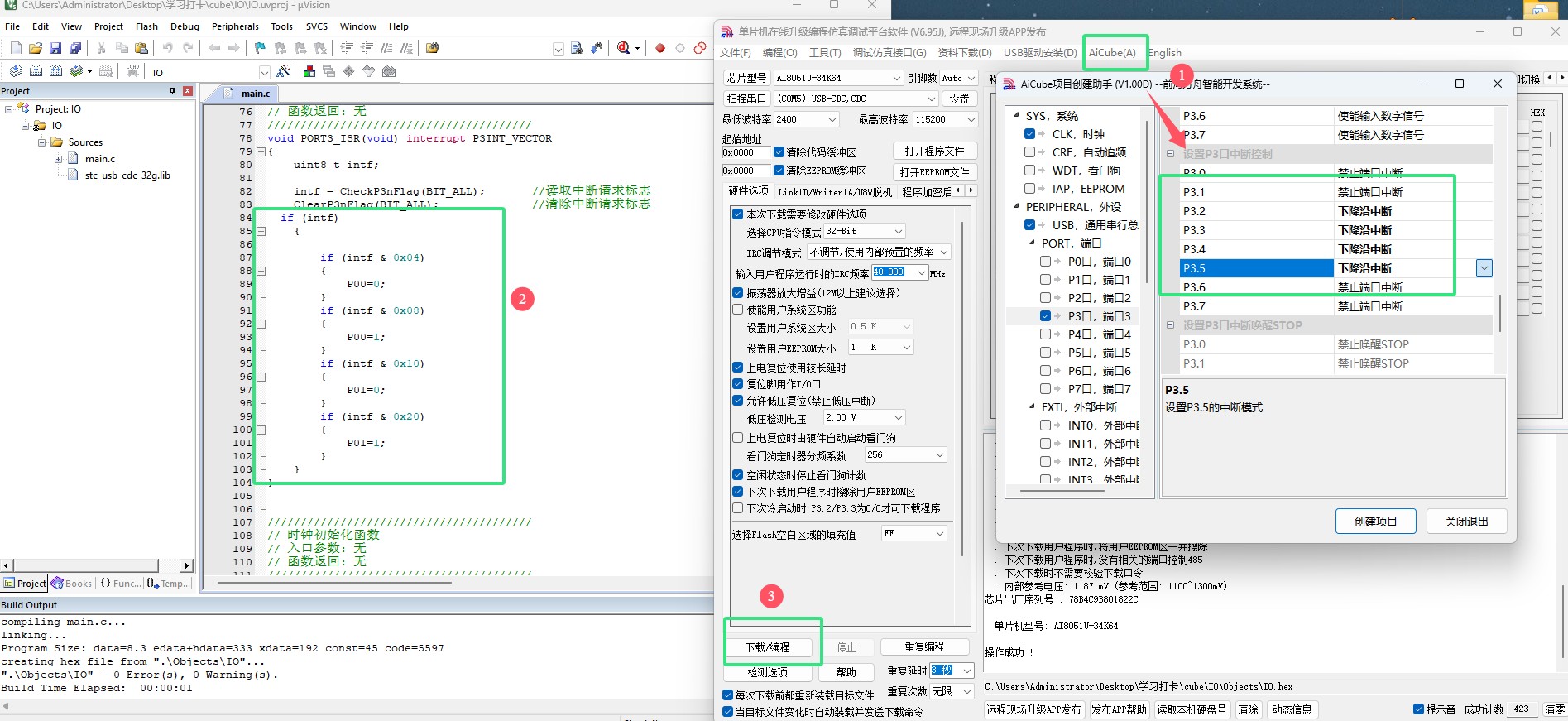Click the IRC frequency 40.000 input field
Screen dimensions: 1568x721
click(x=890, y=272)
